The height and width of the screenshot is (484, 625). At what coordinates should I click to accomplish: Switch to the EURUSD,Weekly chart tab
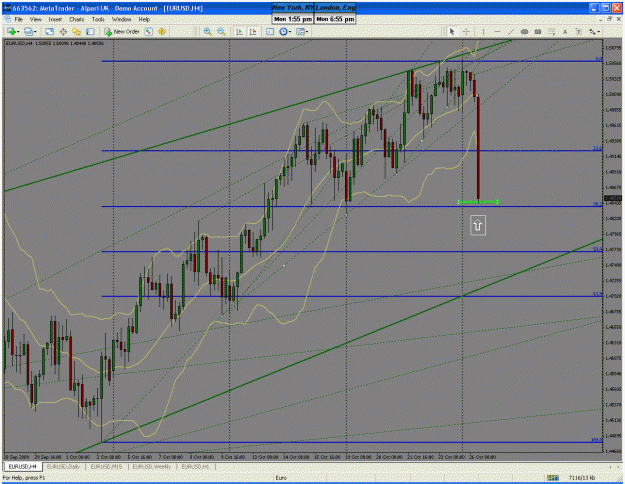pyautogui.click(x=152, y=466)
